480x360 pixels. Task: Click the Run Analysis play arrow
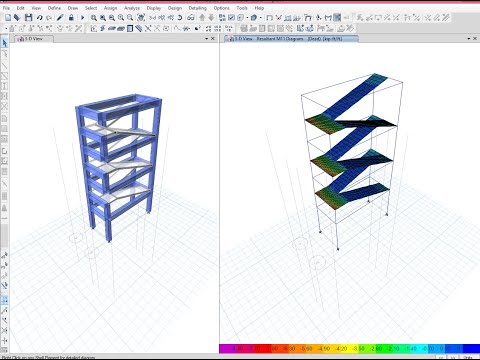pyautogui.click(x=82, y=18)
